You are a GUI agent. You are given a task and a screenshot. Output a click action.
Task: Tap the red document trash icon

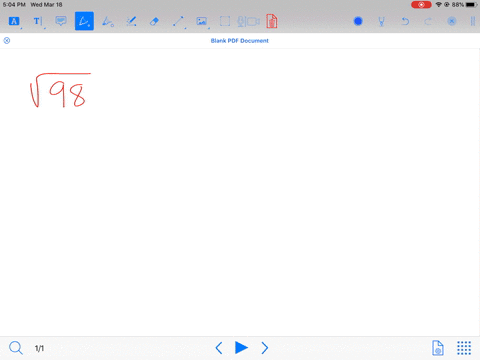272,21
